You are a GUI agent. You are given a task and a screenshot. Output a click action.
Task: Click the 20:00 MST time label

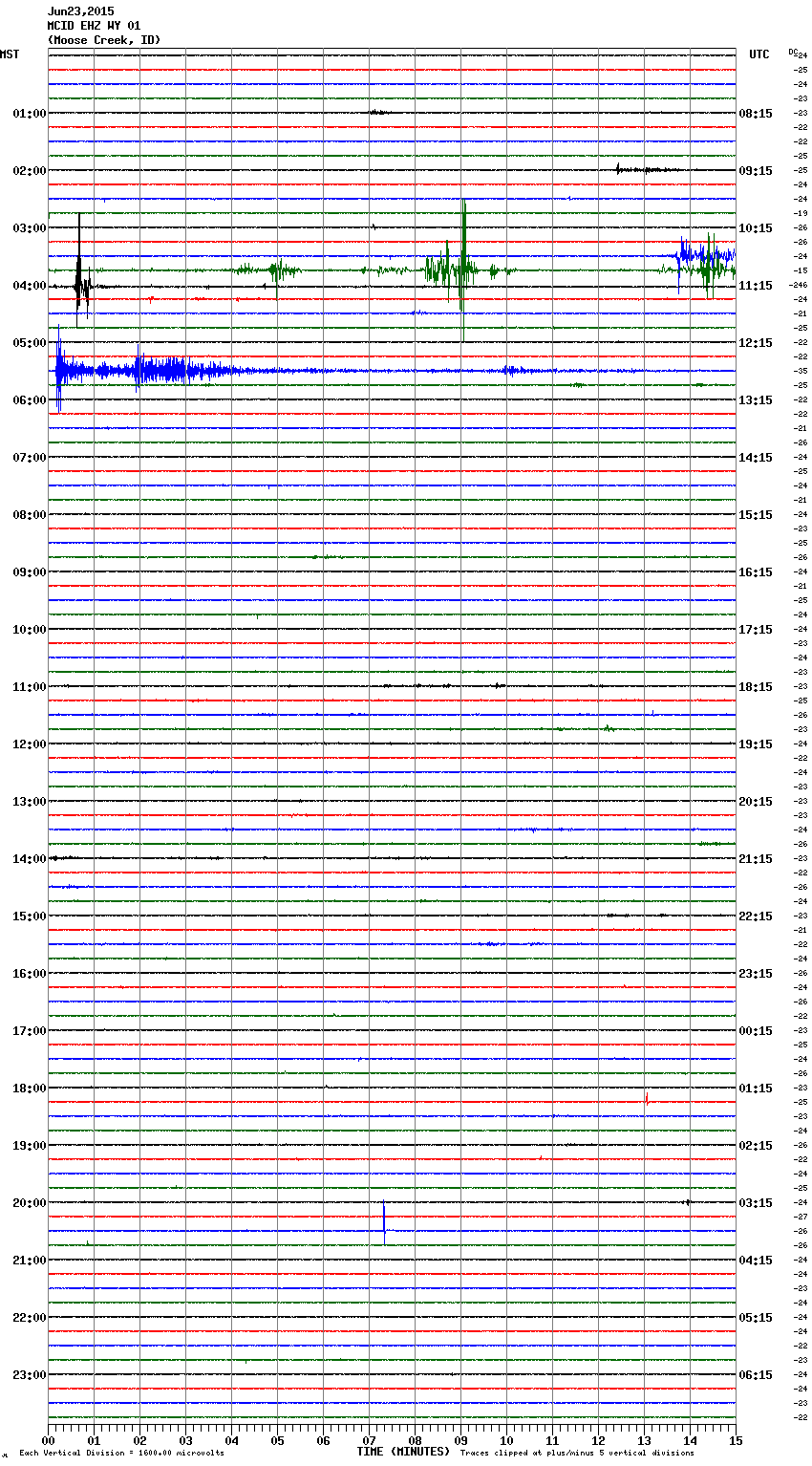(30, 1203)
